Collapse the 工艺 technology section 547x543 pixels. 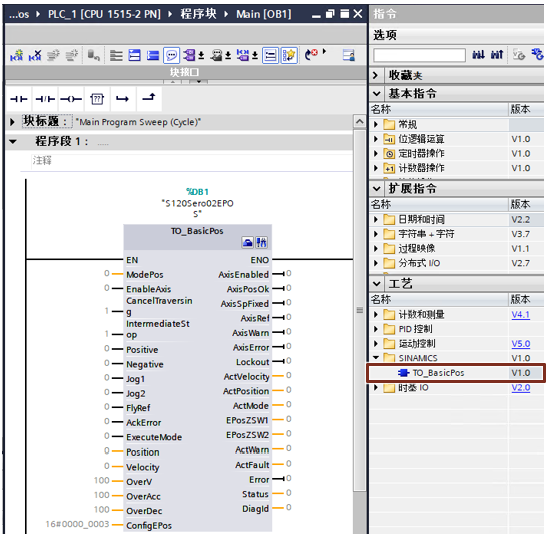(376, 284)
